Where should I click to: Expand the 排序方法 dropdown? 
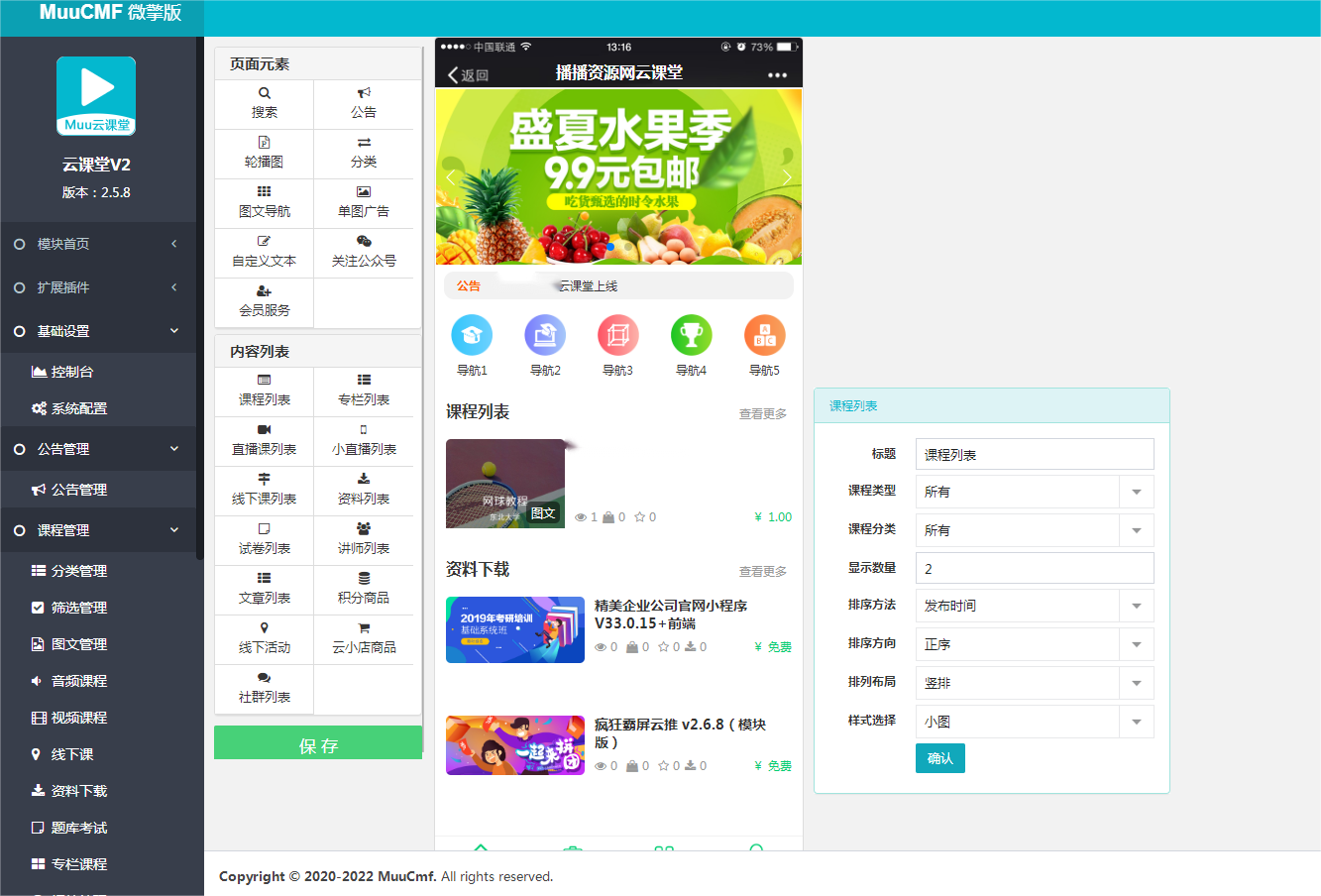pyautogui.click(x=1034, y=606)
